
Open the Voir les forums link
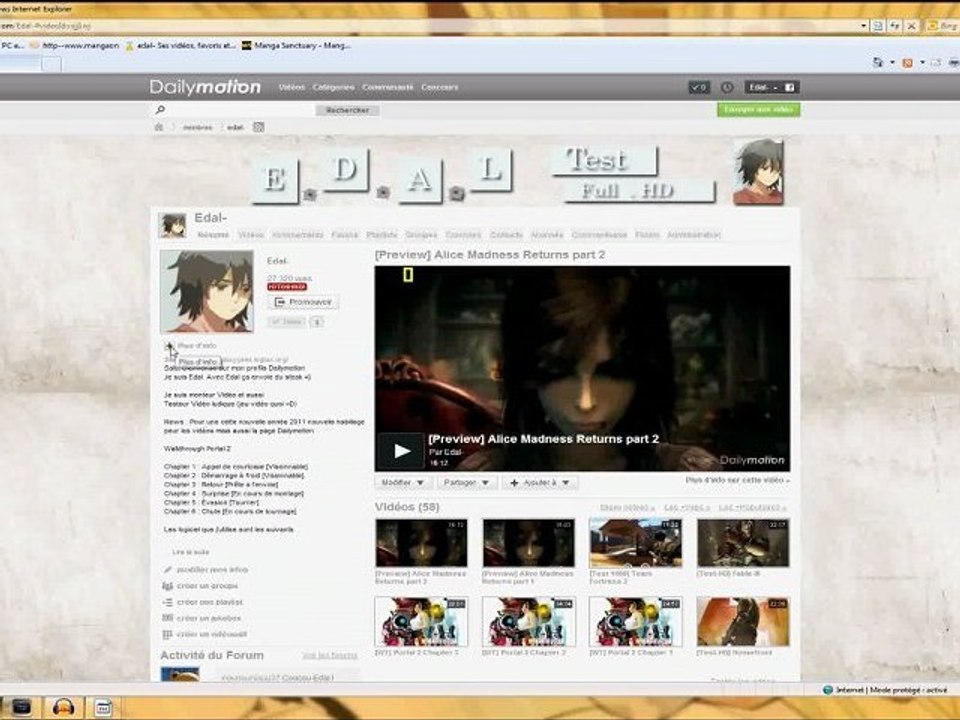329,656
